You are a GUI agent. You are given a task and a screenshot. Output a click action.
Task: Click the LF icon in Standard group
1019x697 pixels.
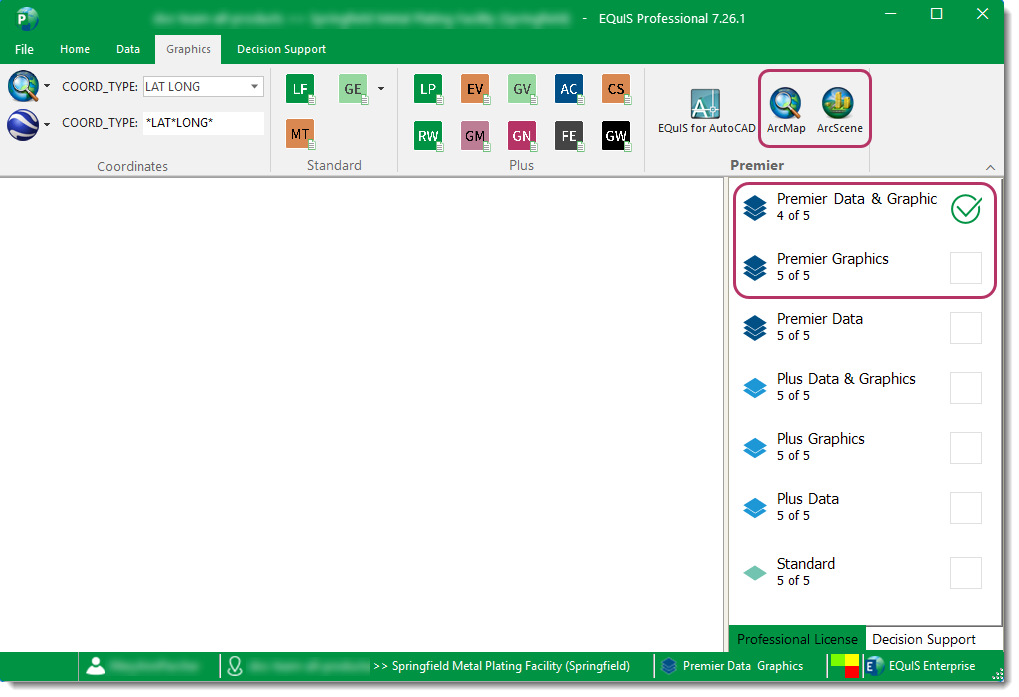coord(300,89)
